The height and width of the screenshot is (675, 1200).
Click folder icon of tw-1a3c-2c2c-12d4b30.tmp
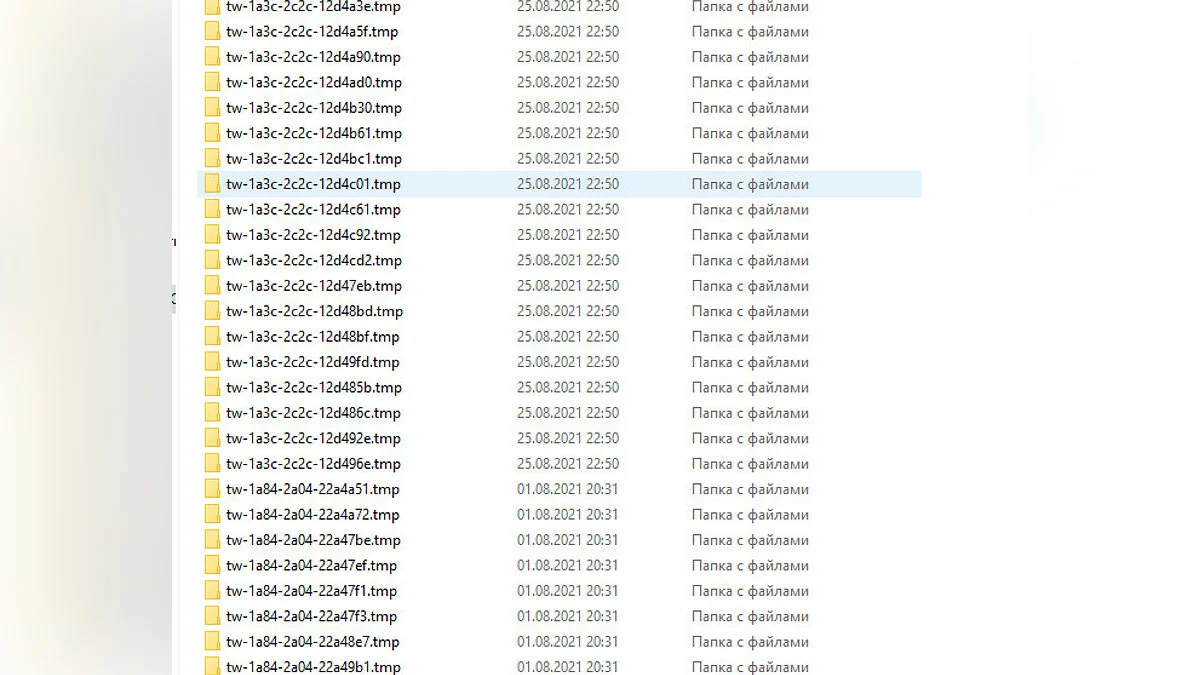coord(212,108)
